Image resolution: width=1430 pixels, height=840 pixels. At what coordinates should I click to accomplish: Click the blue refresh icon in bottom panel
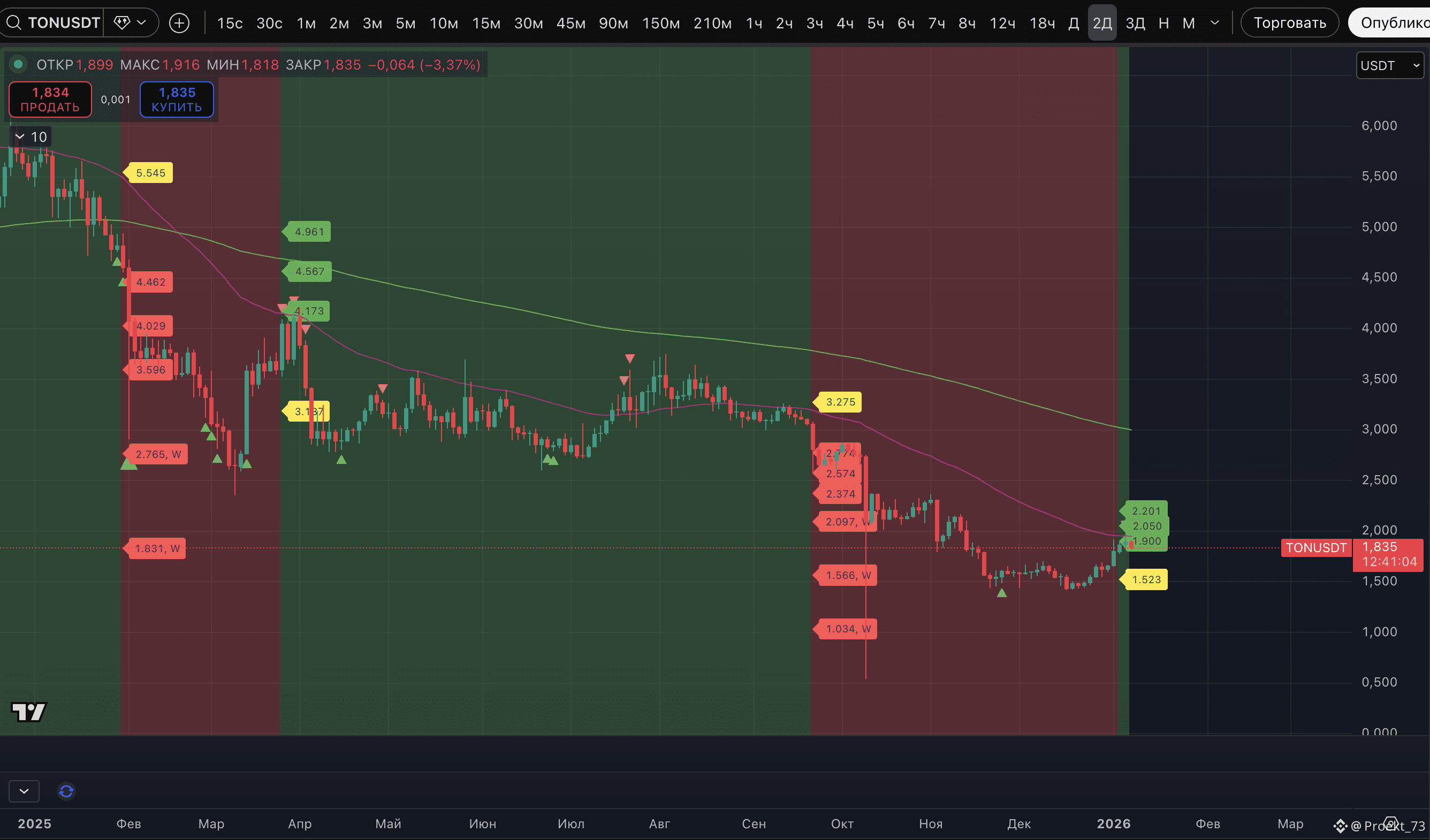tap(66, 791)
